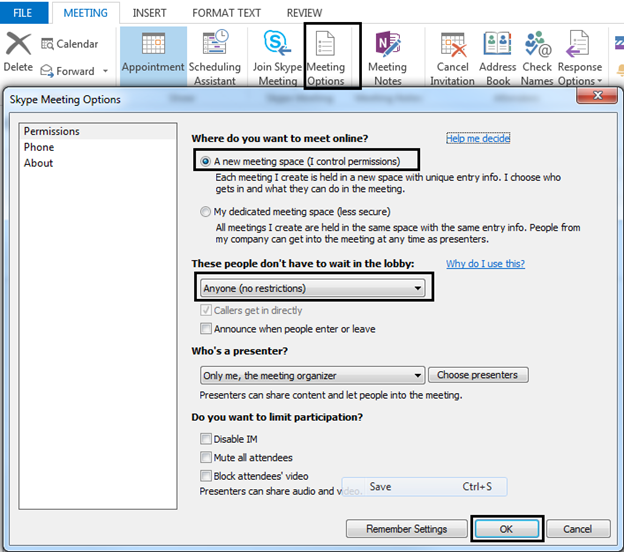Open the Scheduling Assistant

215,57
